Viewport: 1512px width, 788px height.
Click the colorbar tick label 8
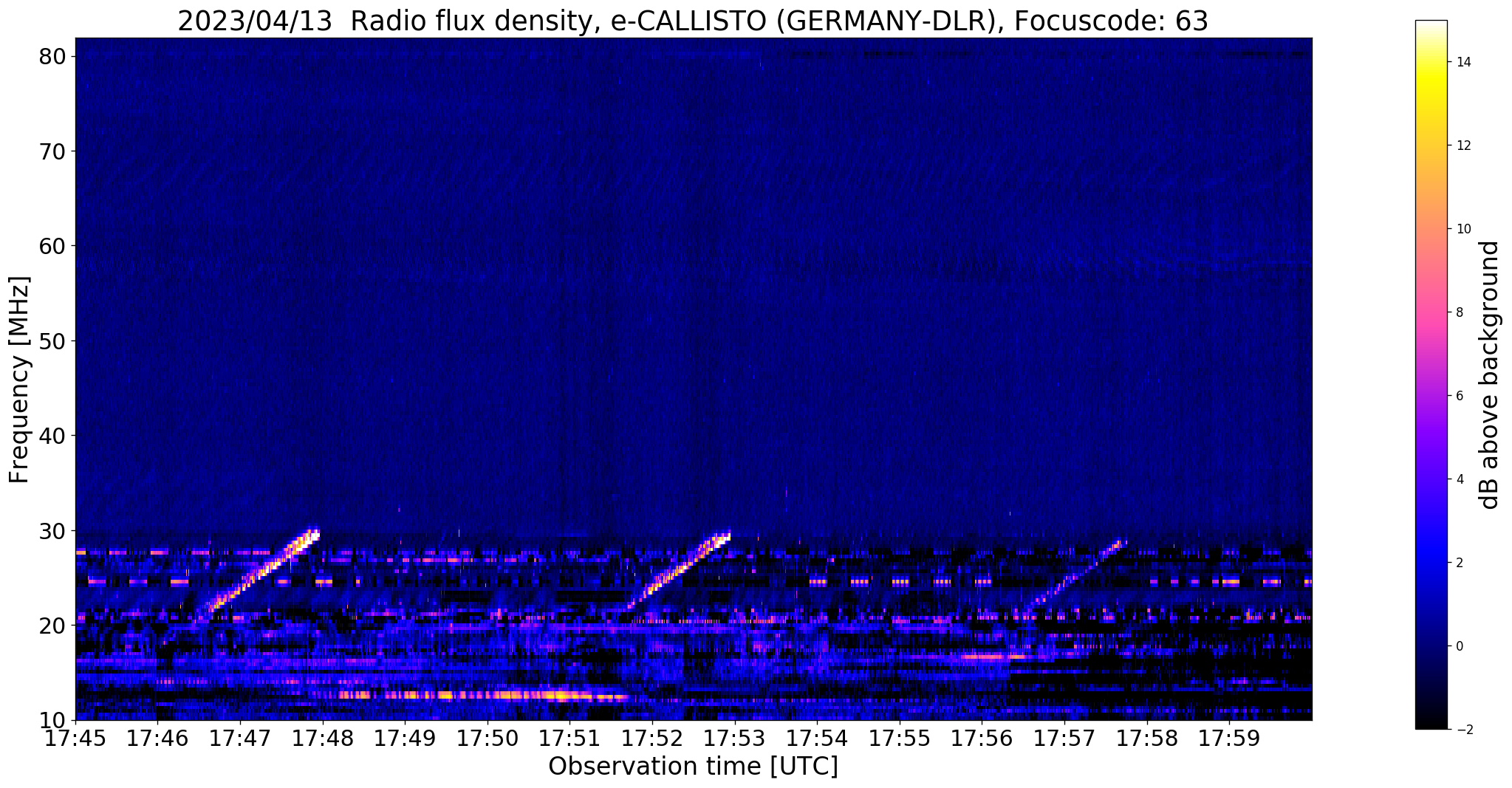tap(1459, 312)
